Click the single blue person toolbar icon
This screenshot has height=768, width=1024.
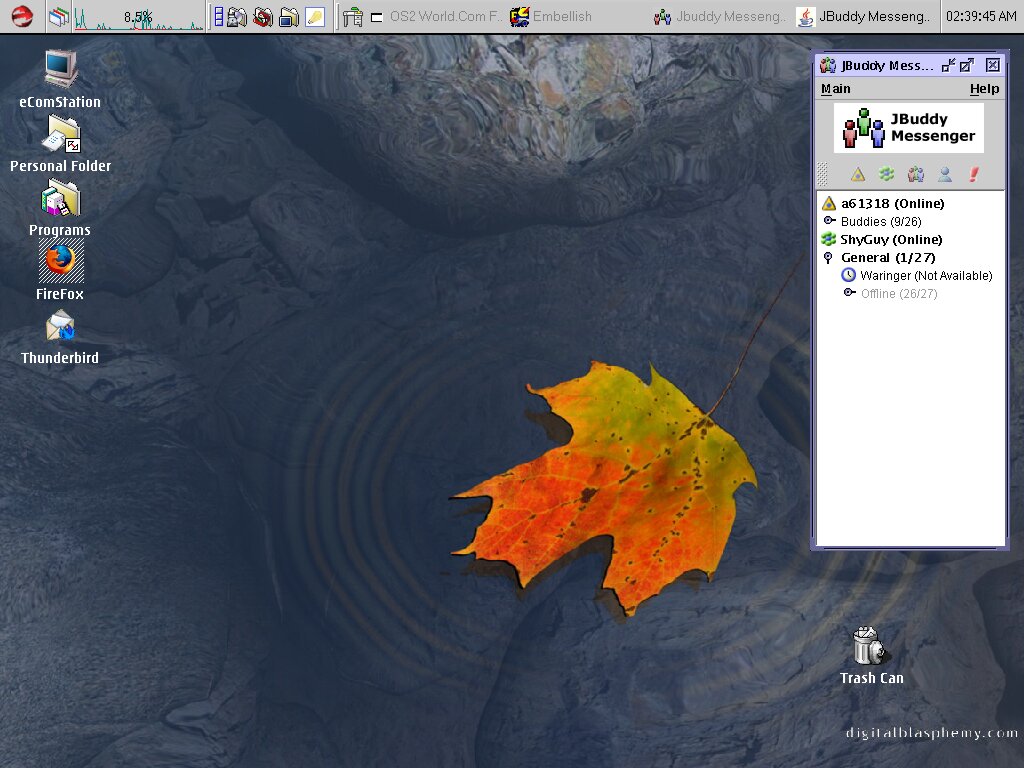click(944, 174)
